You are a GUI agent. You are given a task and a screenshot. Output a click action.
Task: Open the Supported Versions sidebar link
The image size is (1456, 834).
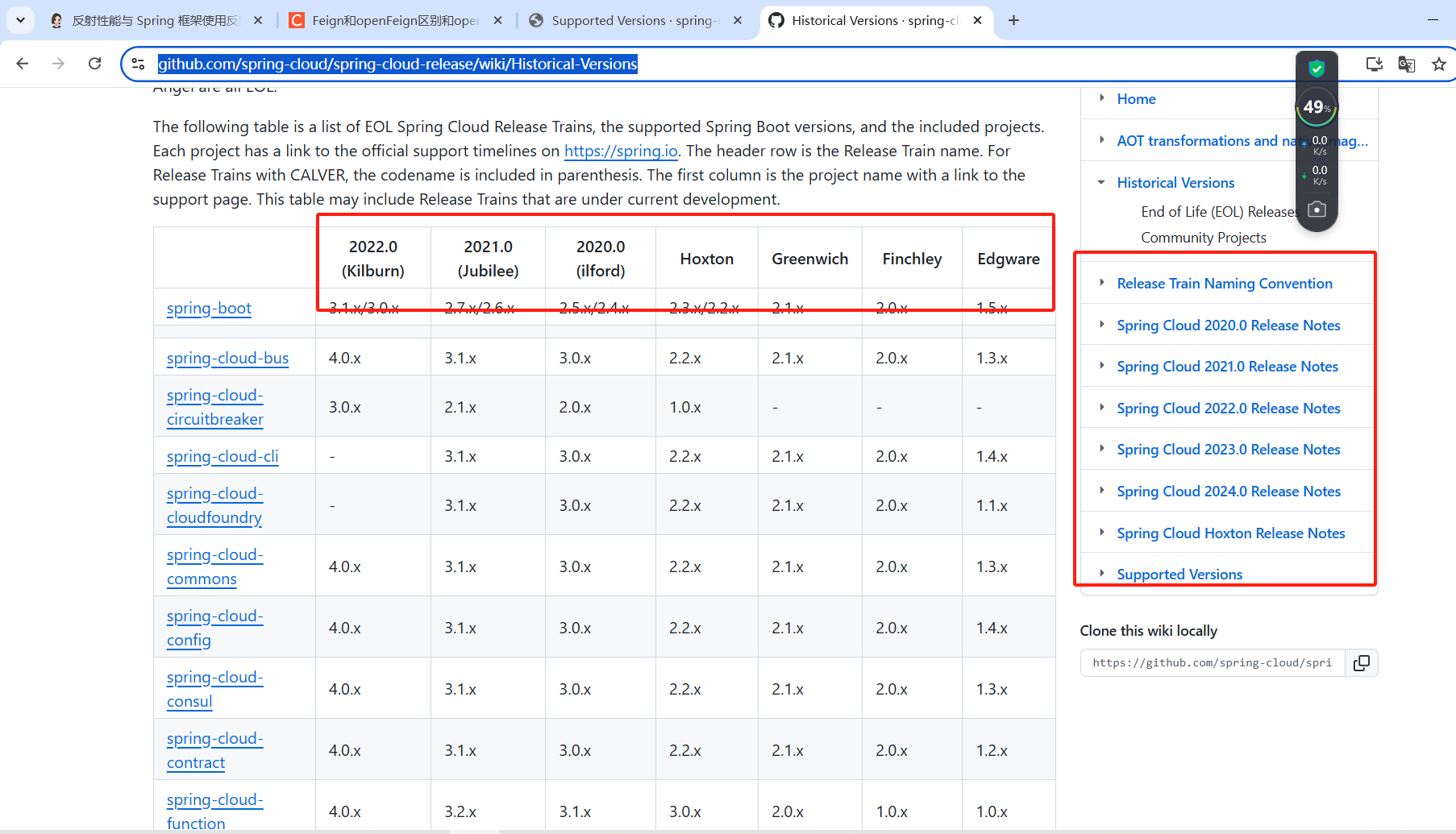(1179, 575)
